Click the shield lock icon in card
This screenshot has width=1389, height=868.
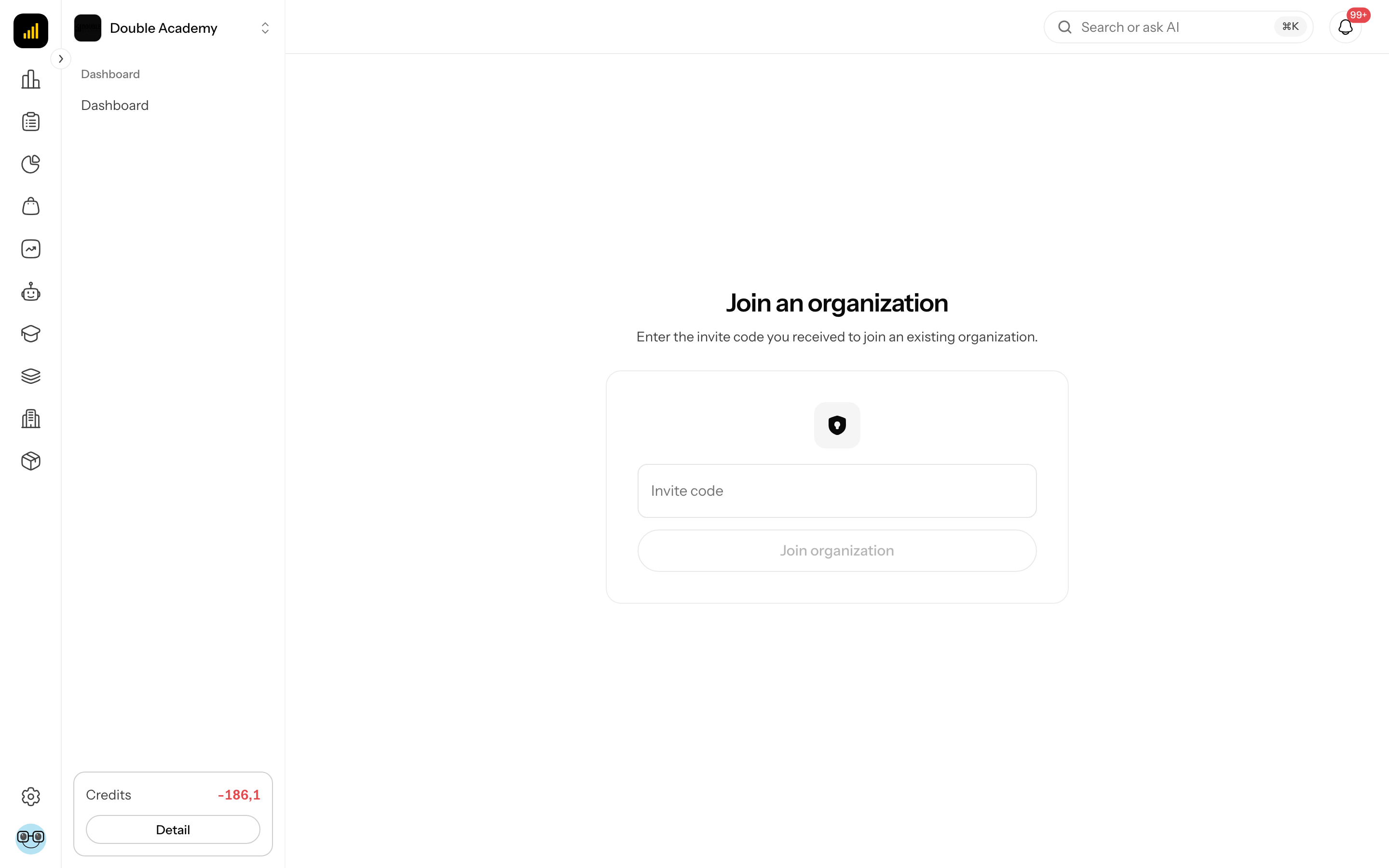pos(837,425)
